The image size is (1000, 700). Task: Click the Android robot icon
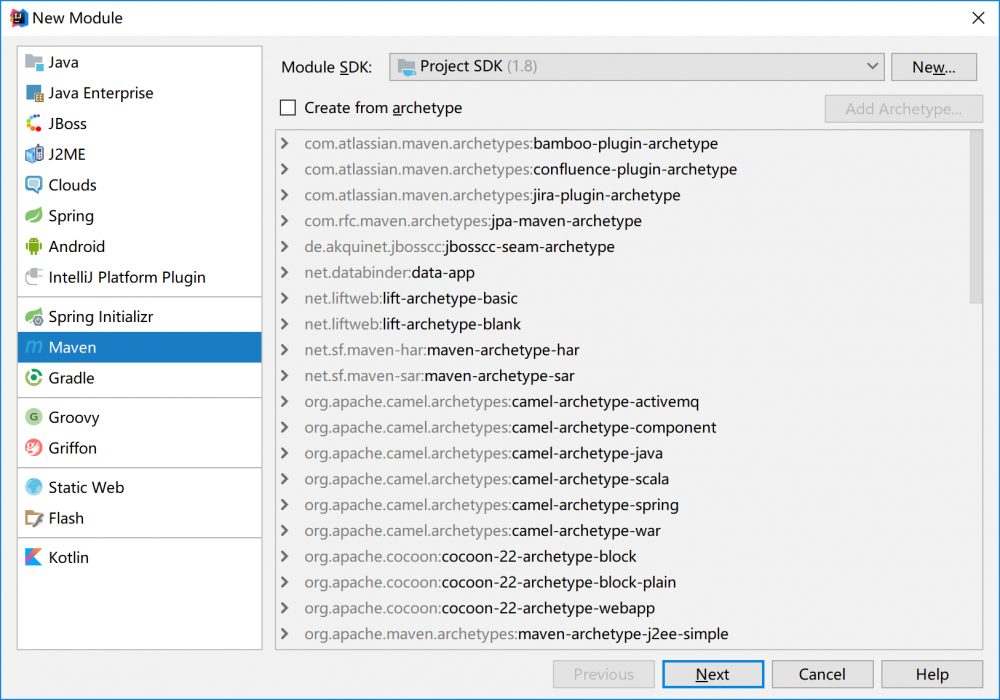tap(34, 247)
